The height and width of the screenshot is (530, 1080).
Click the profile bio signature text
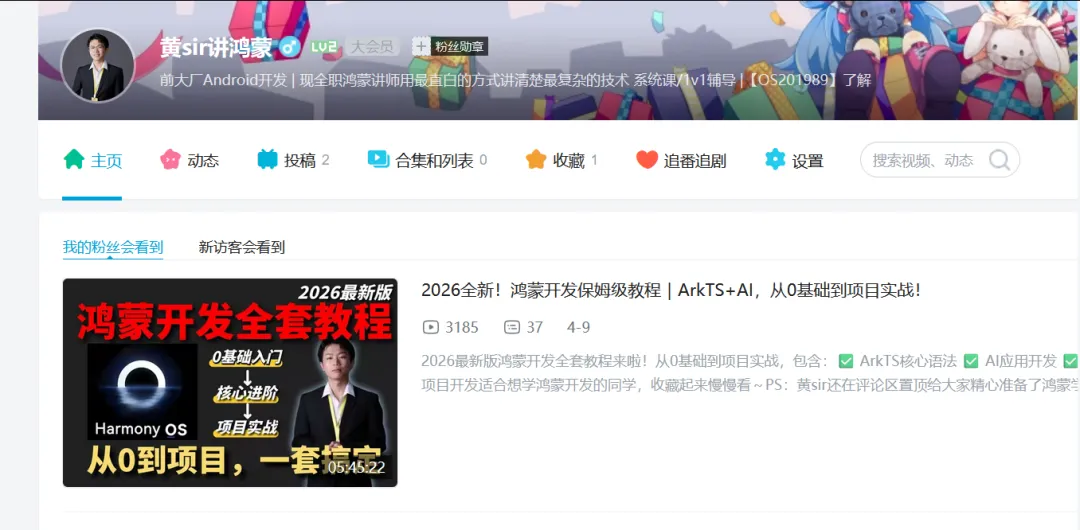(515, 80)
